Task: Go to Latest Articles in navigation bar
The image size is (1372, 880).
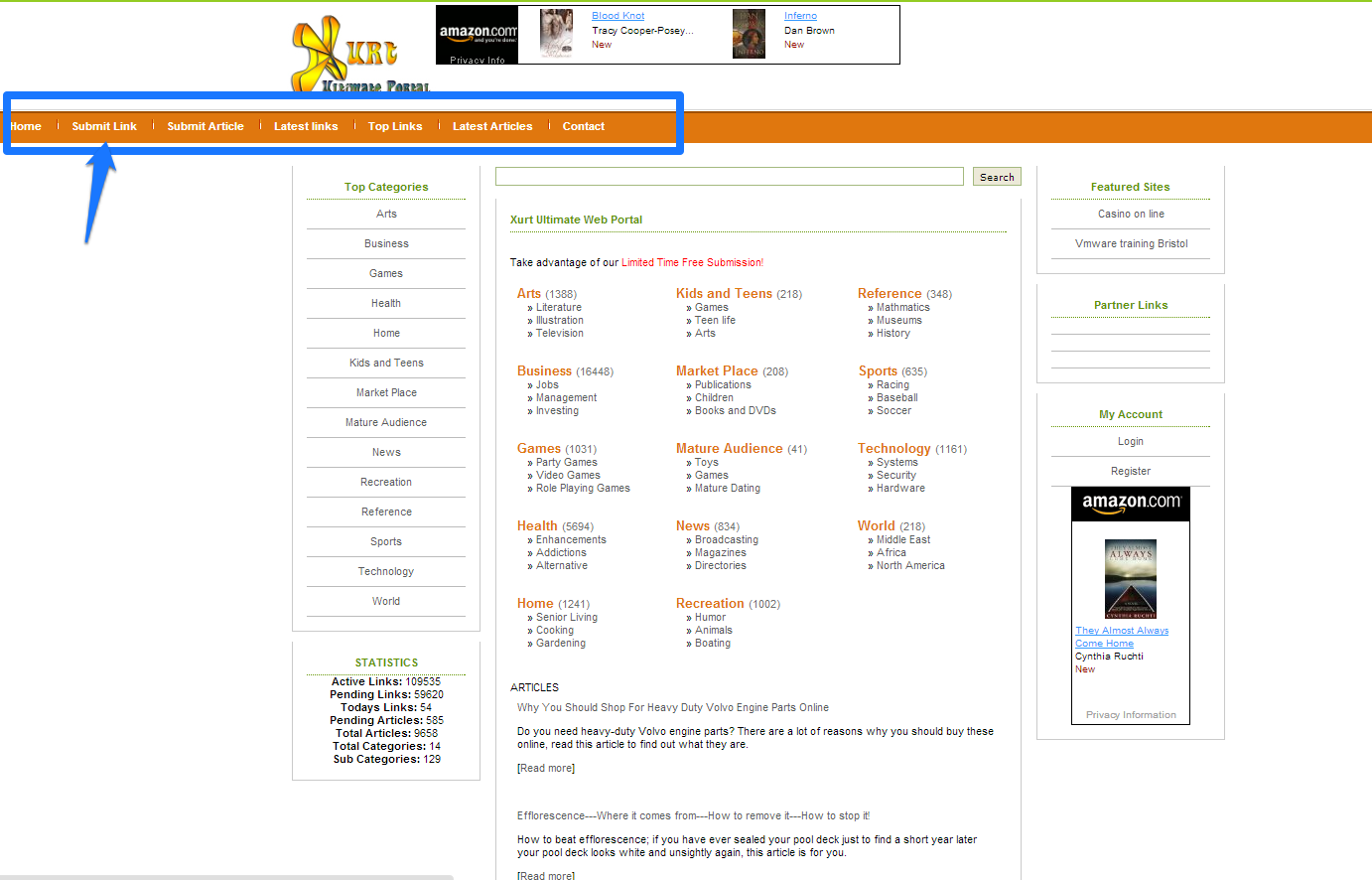Action: click(492, 126)
